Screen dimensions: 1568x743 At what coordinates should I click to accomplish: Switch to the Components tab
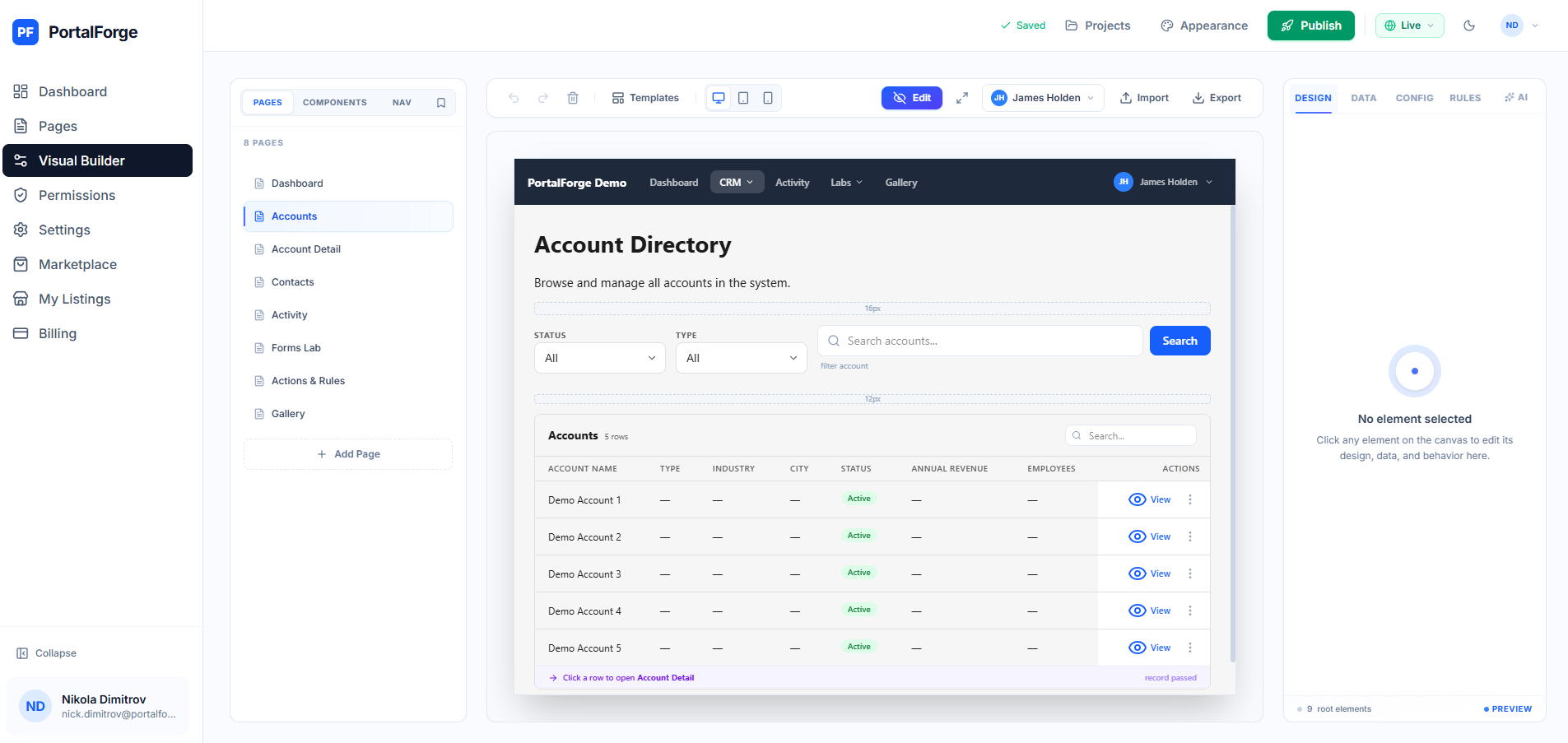click(334, 103)
